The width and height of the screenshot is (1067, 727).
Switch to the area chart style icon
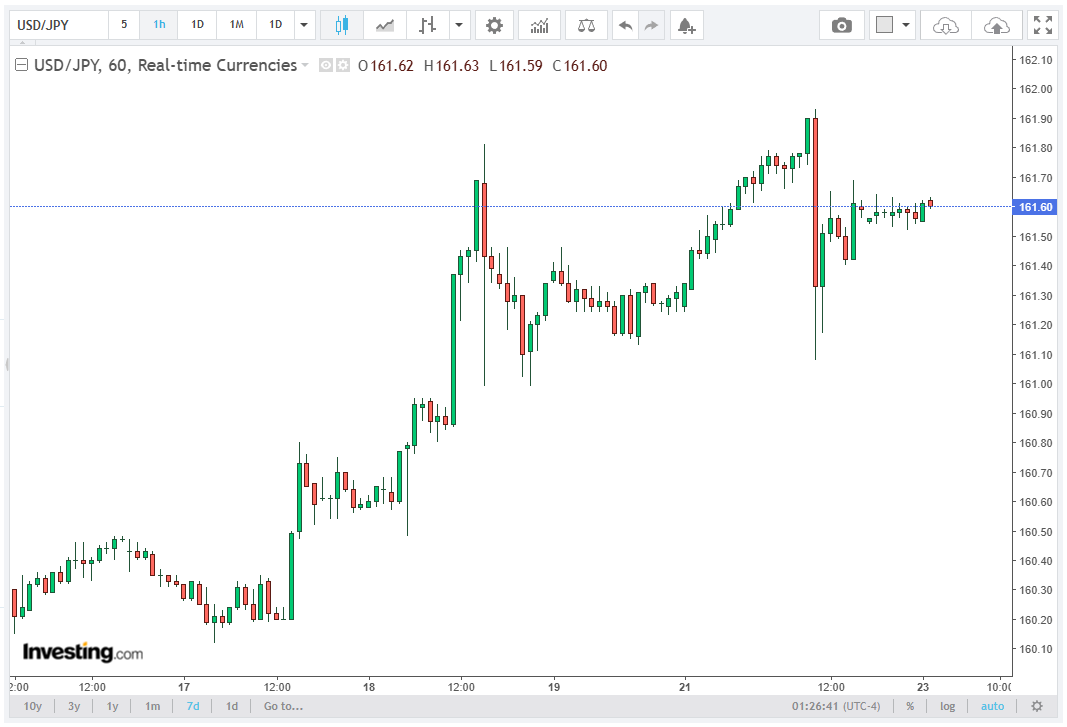(384, 26)
